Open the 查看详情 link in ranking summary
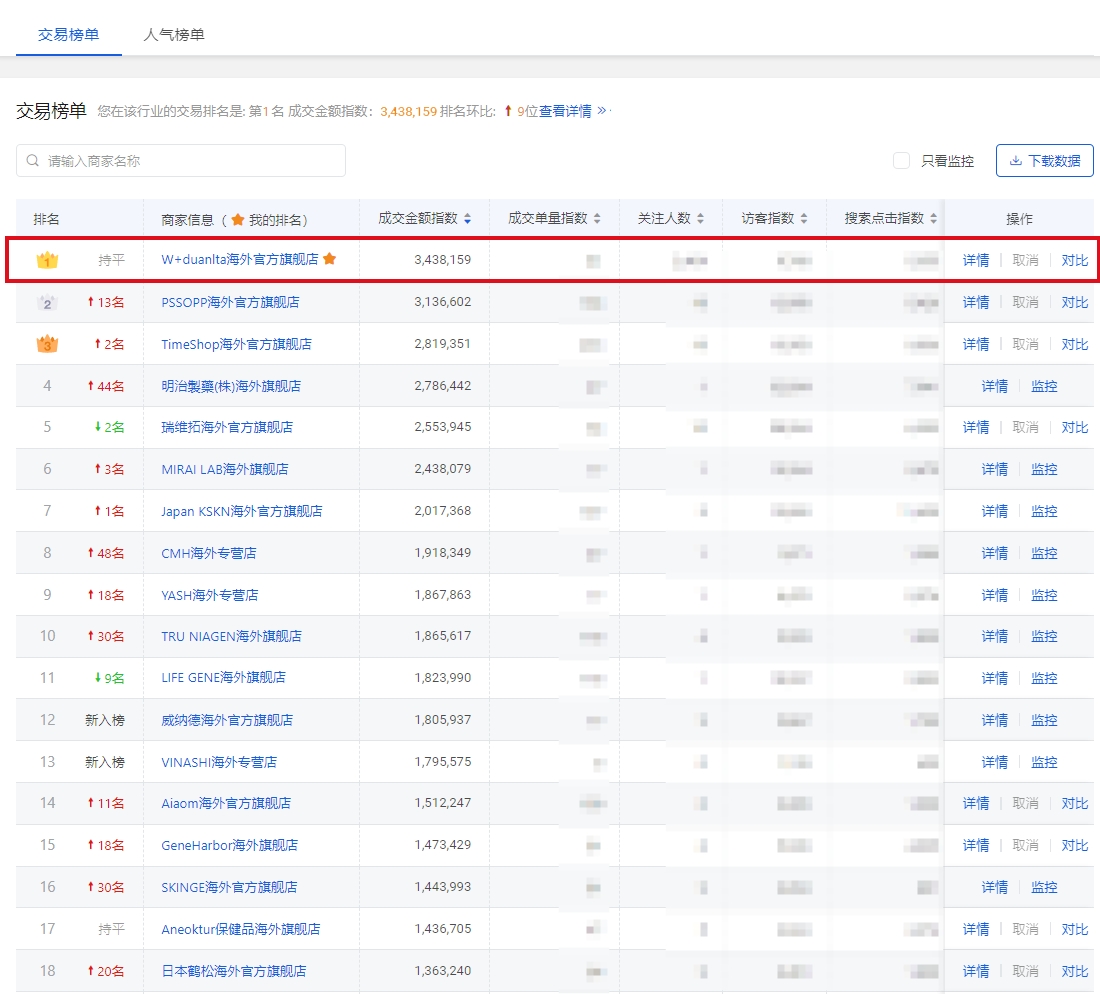Viewport: 1100px width, 994px height. coord(565,111)
